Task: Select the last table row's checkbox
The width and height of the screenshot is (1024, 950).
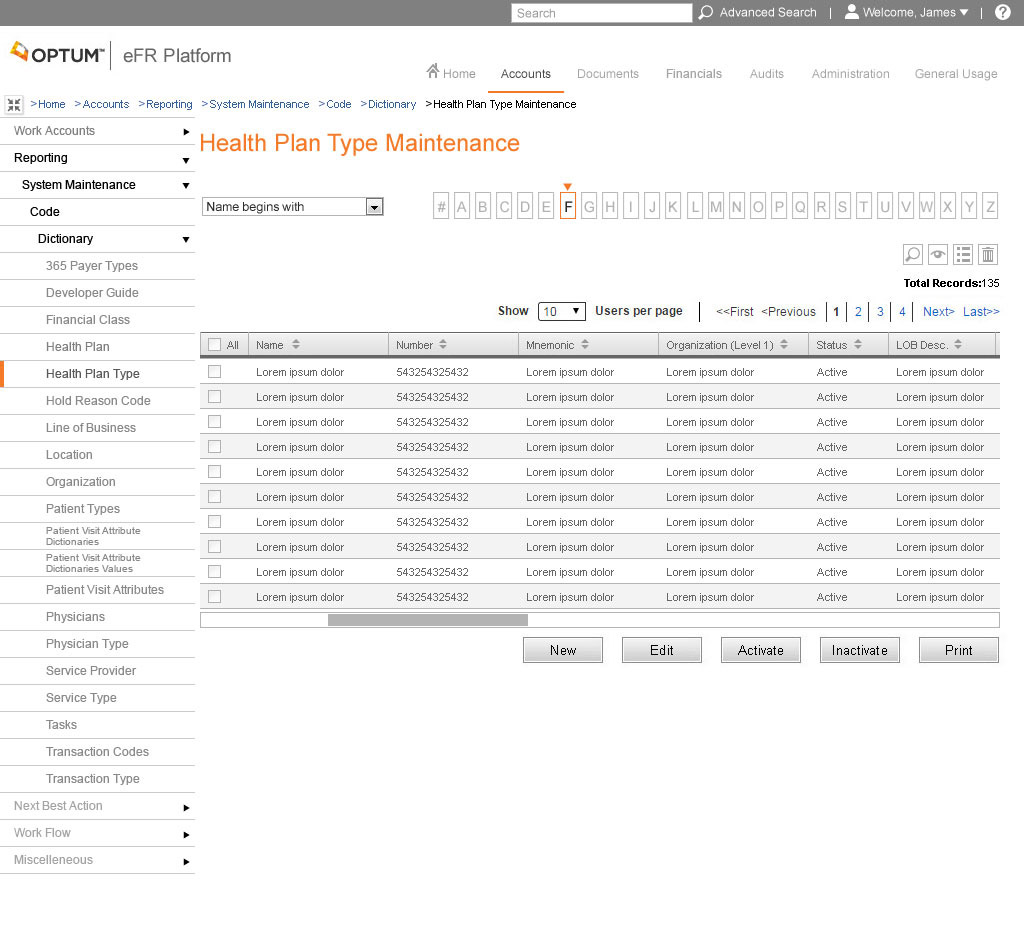Action: click(x=215, y=597)
